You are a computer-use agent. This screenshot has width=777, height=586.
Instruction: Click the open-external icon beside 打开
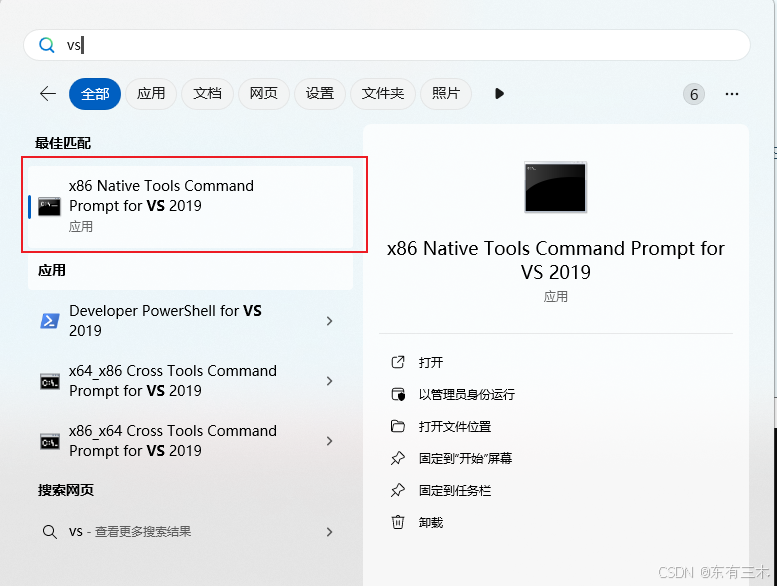pyautogui.click(x=398, y=362)
